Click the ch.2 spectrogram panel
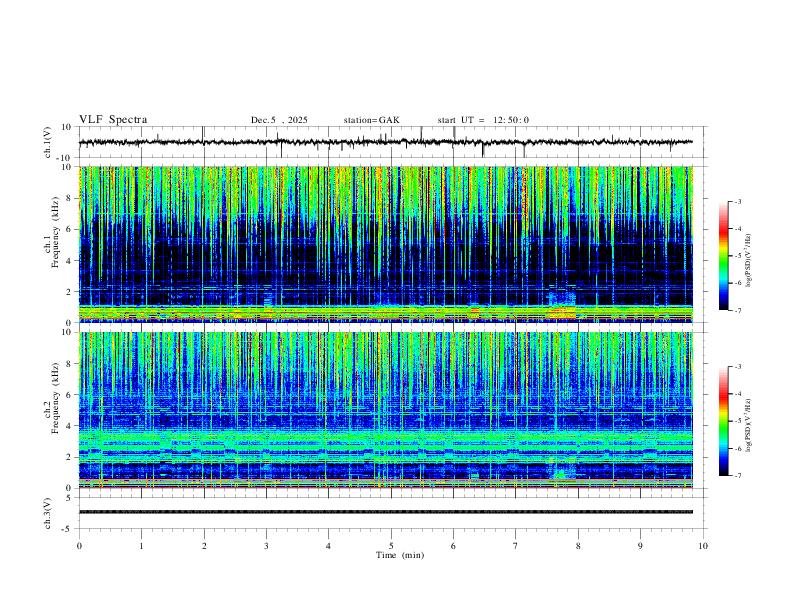This screenshot has height=612, width=792. (x=385, y=410)
